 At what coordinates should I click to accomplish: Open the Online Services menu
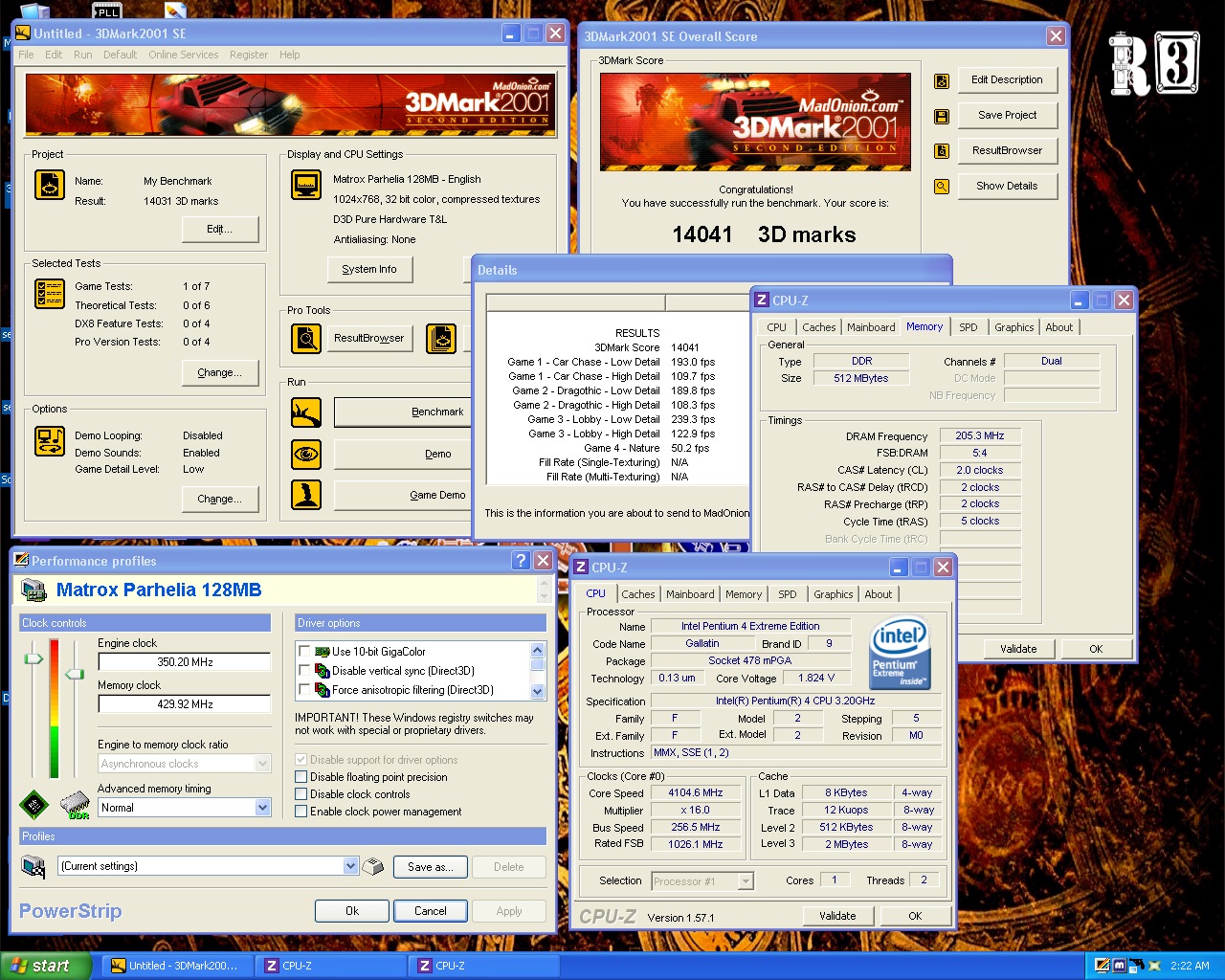point(183,55)
